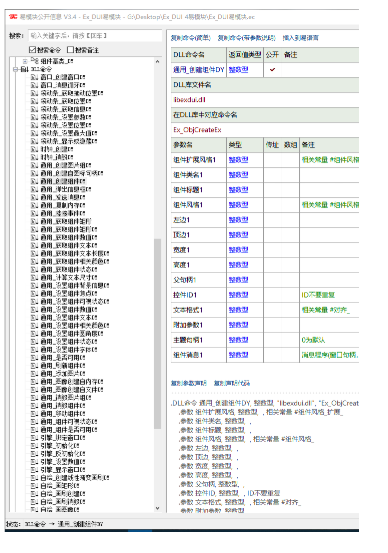Click the icon beside 通用_创建组件
388x553 pixels.
(x=34, y=181)
